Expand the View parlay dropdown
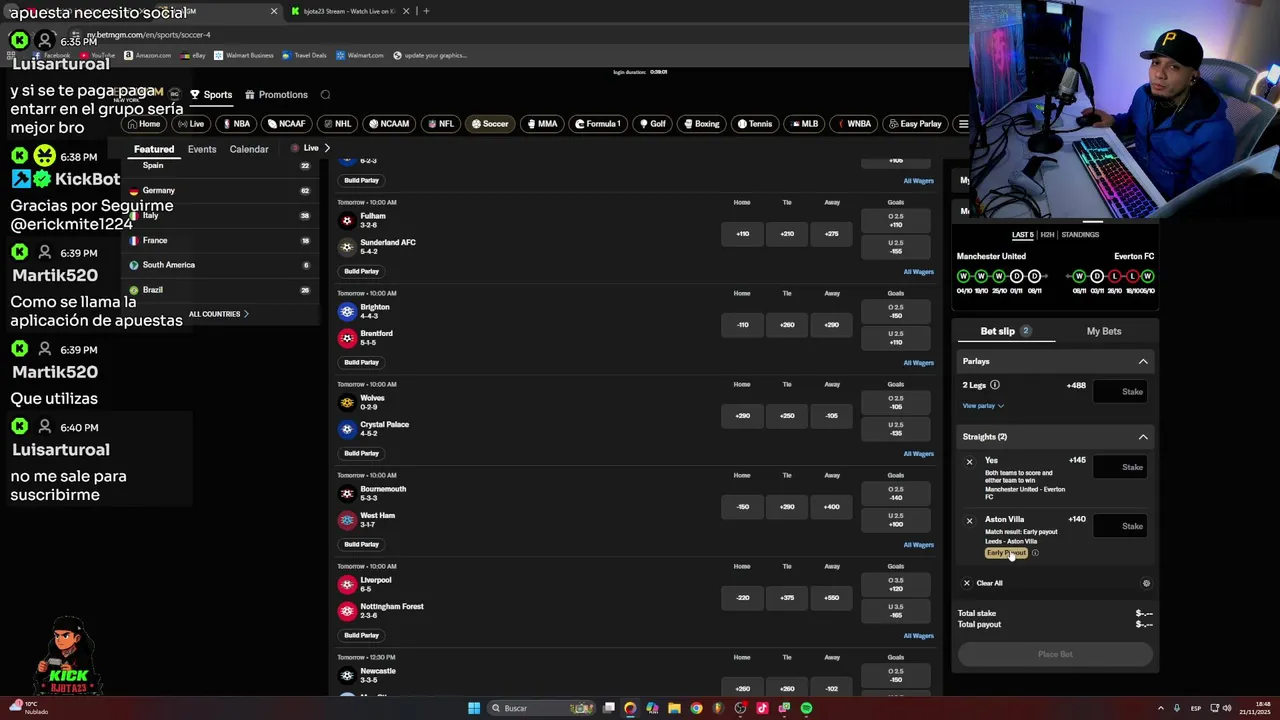Viewport: 1280px width, 720px height. pos(983,406)
